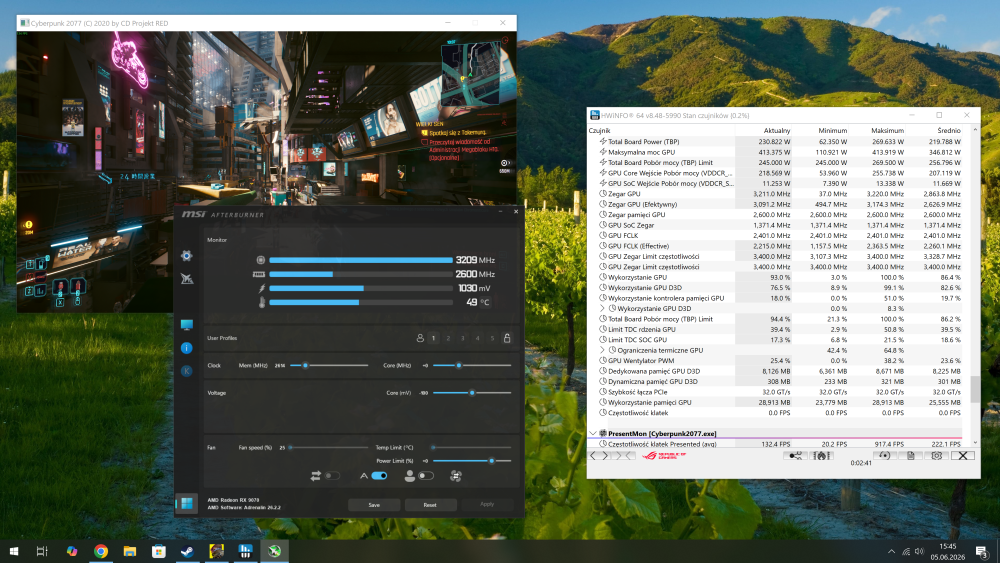Image resolution: width=1000 pixels, height=563 pixels.
Task: Click the OC Scanner plane icon
Action: (x=186, y=279)
